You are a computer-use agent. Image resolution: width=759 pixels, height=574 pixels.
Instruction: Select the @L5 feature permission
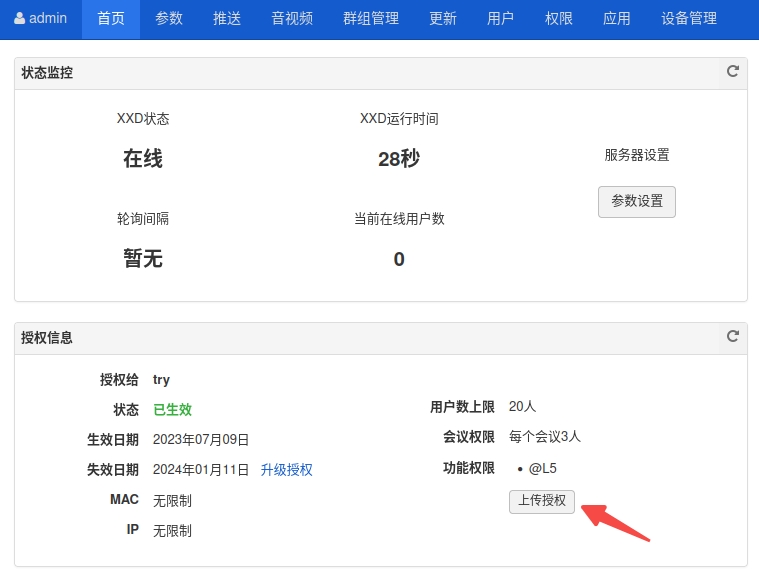tap(542, 468)
